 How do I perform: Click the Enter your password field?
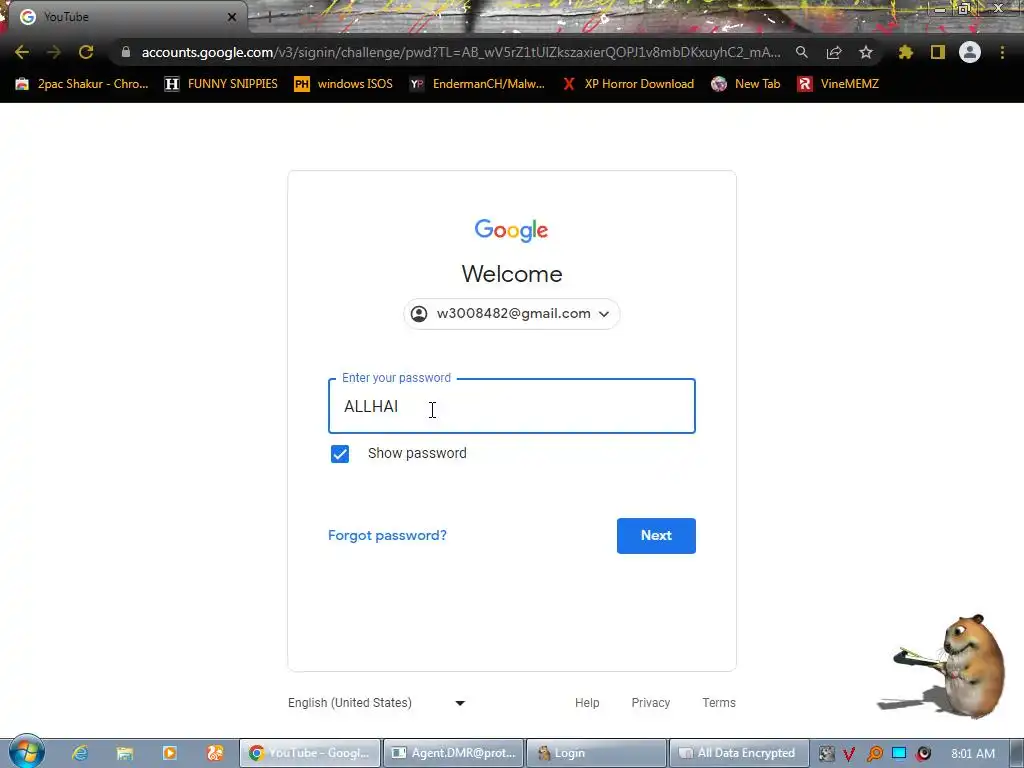pyautogui.click(x=512, y=406)
